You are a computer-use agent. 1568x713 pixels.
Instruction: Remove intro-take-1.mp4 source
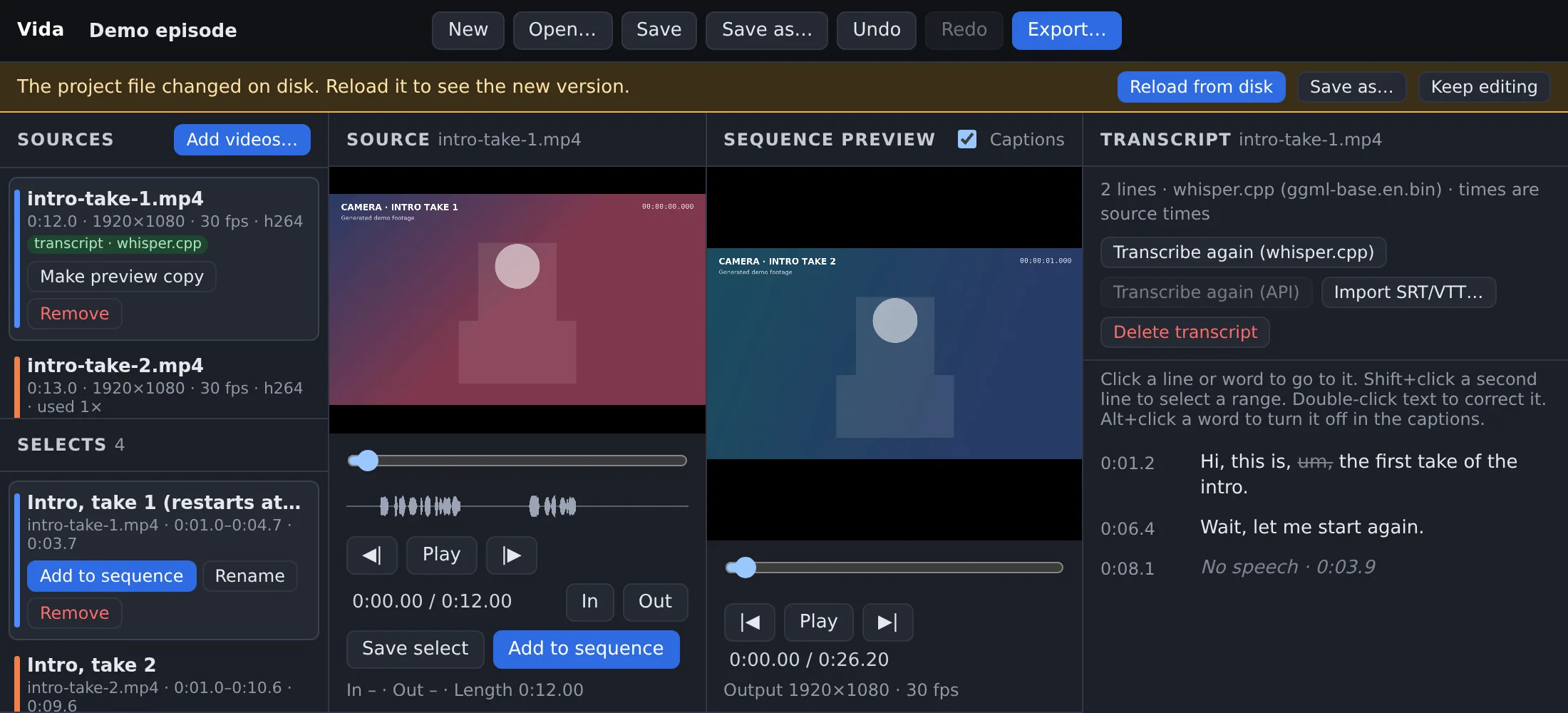coord(74,314)
